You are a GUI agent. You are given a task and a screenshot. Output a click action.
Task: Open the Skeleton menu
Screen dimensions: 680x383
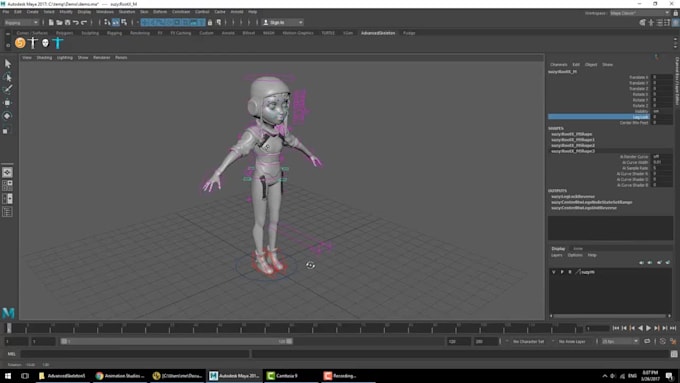click(127, 12)
